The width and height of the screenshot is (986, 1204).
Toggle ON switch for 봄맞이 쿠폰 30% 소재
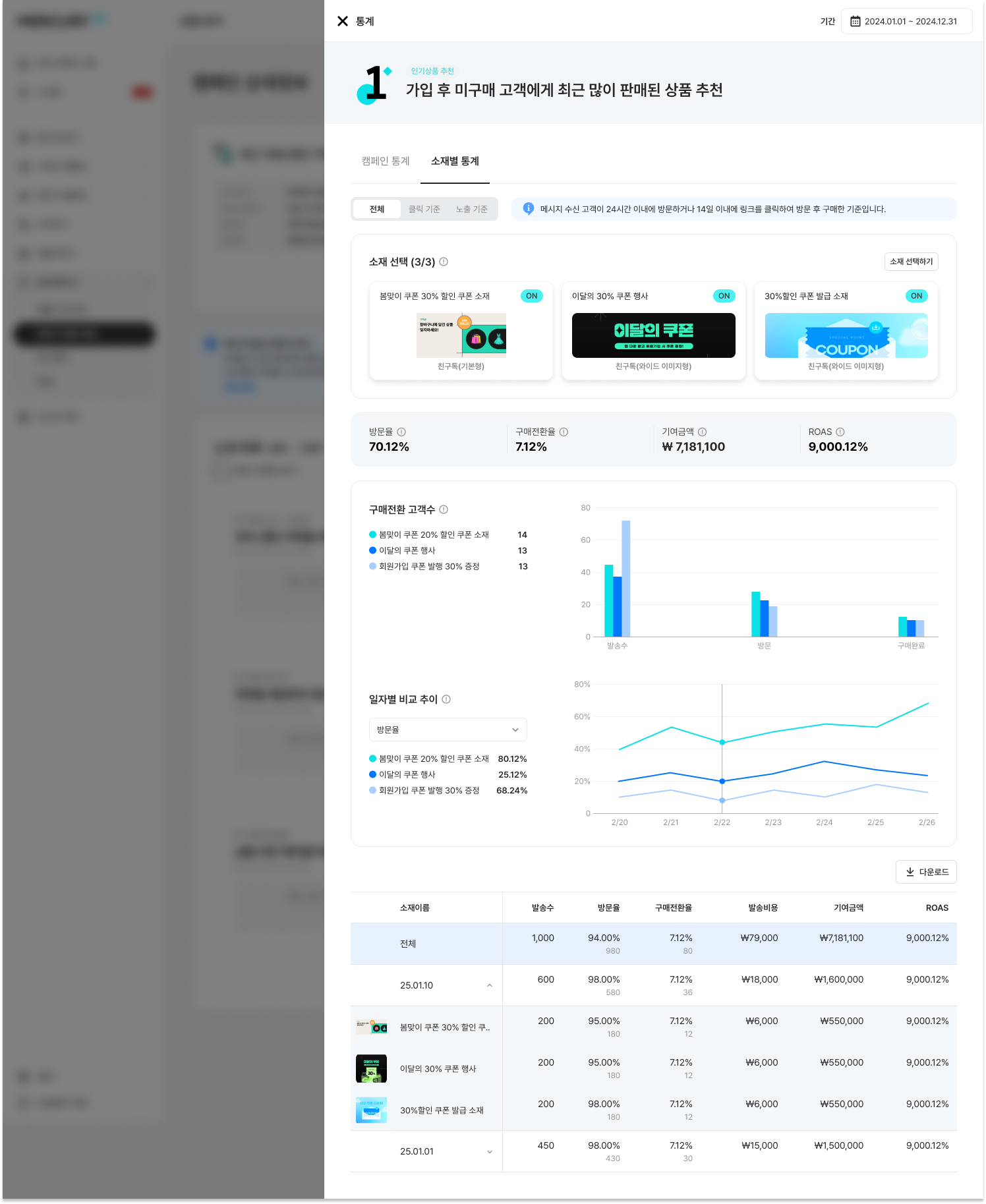(531, 296)
